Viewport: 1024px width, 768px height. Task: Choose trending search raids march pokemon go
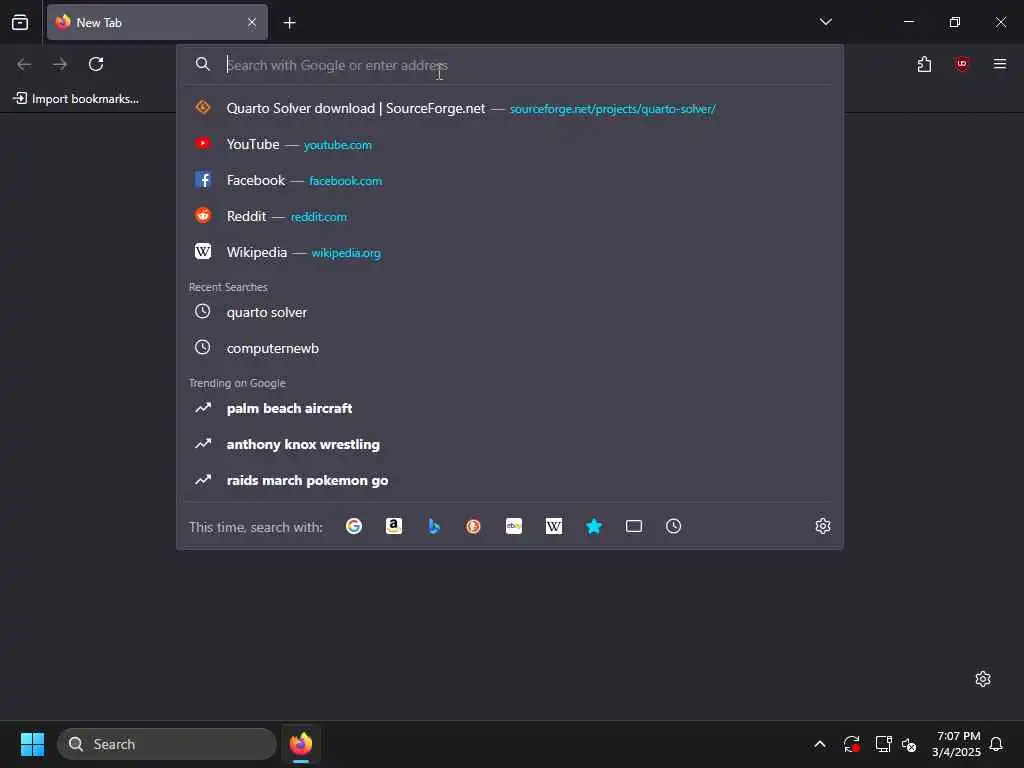pos(509,480)
